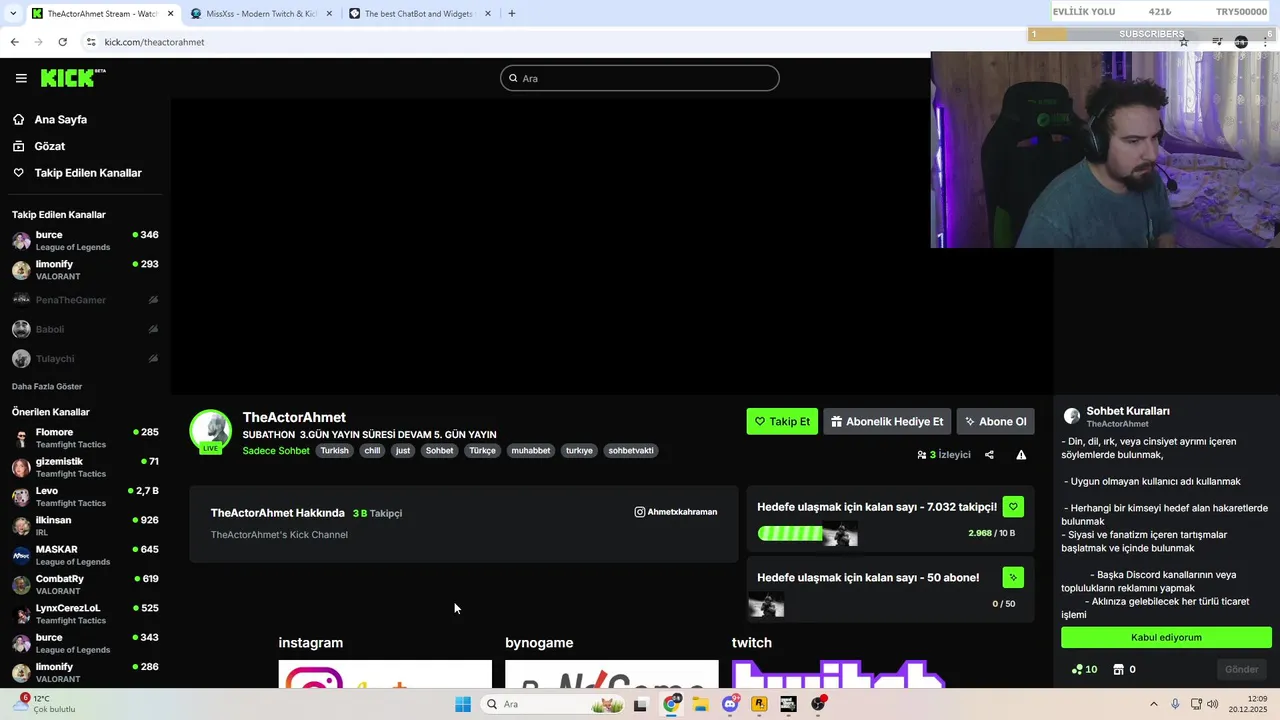The height and width of the screenshot is (720, 1280).
Task: Open recommended channel ilkinsan
Action: [85, 526]
